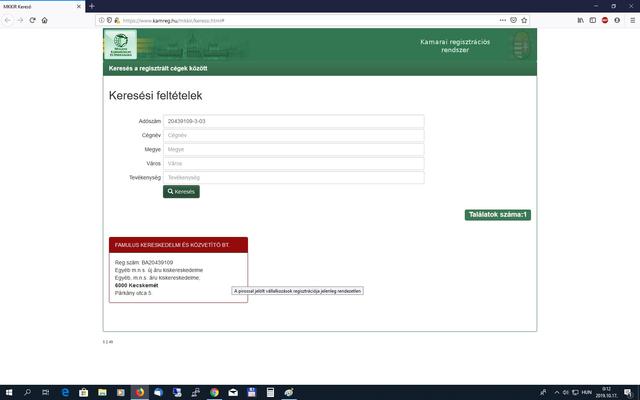The width and height of the screenshot is (640, 400).
Task: Click the volume icon in system tray
Action: tap(566, 393)
